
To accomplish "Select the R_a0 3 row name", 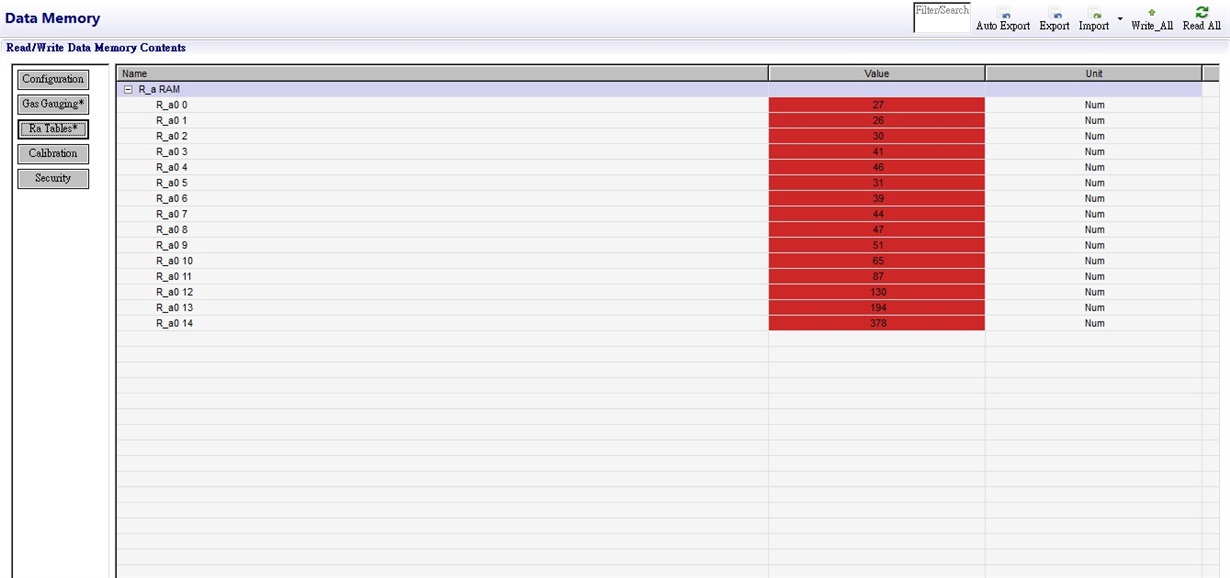I will pyautogui.click(x=171, y=152).
